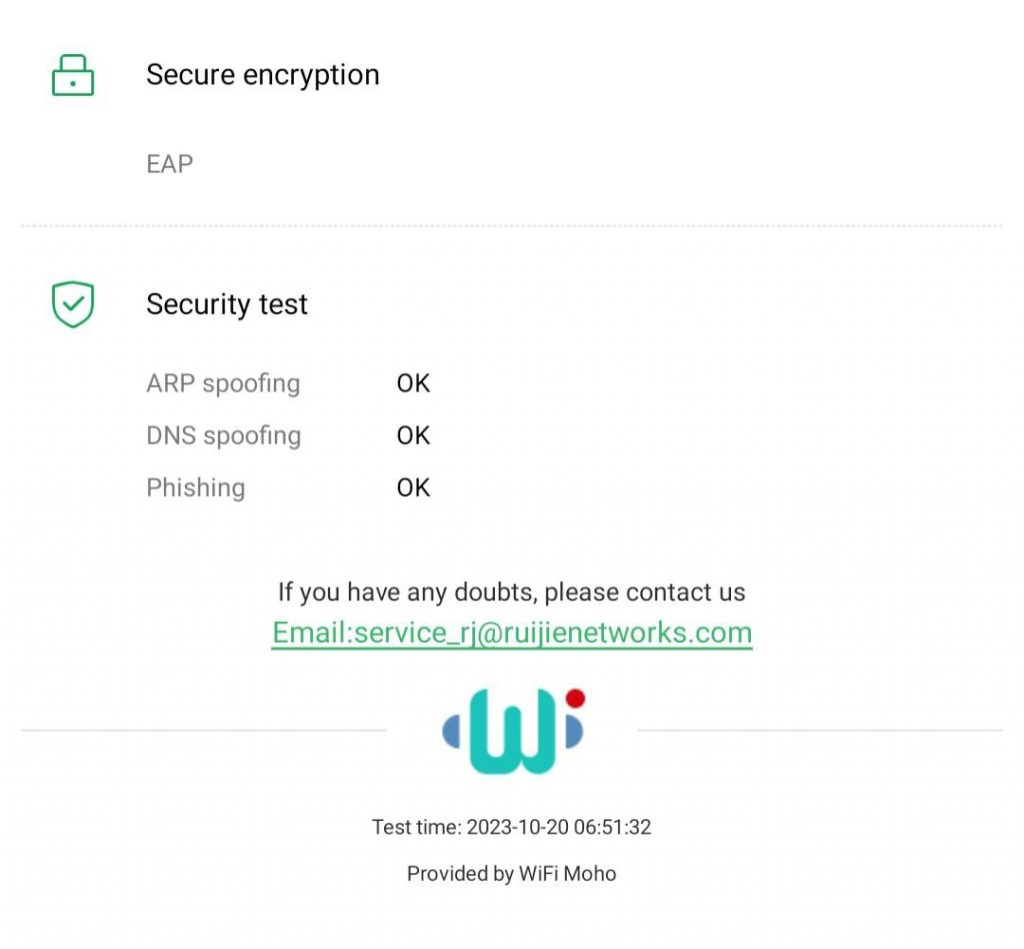Select the EAP encryption type text
The image size is (1024, 949).
point(170,164)
